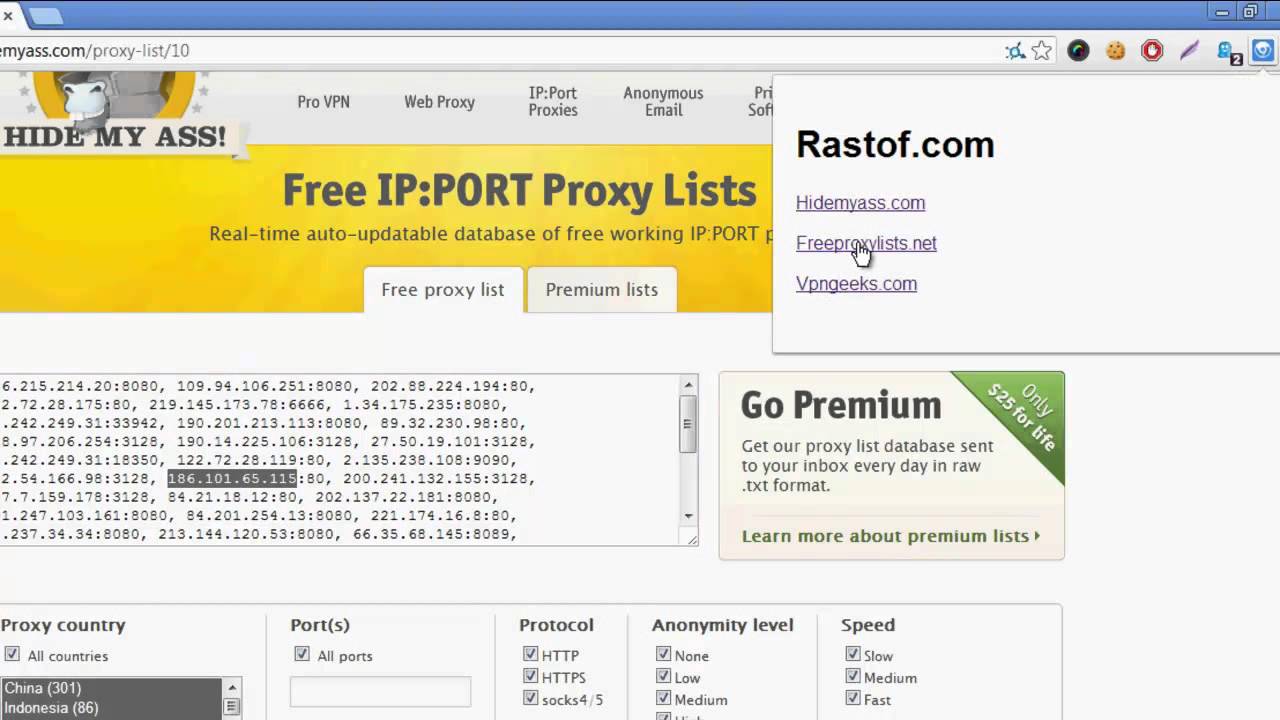Viewport: 1280px width, 720px height.
Task: Click the proxy textarea resize grip
Action: [690, 538]
